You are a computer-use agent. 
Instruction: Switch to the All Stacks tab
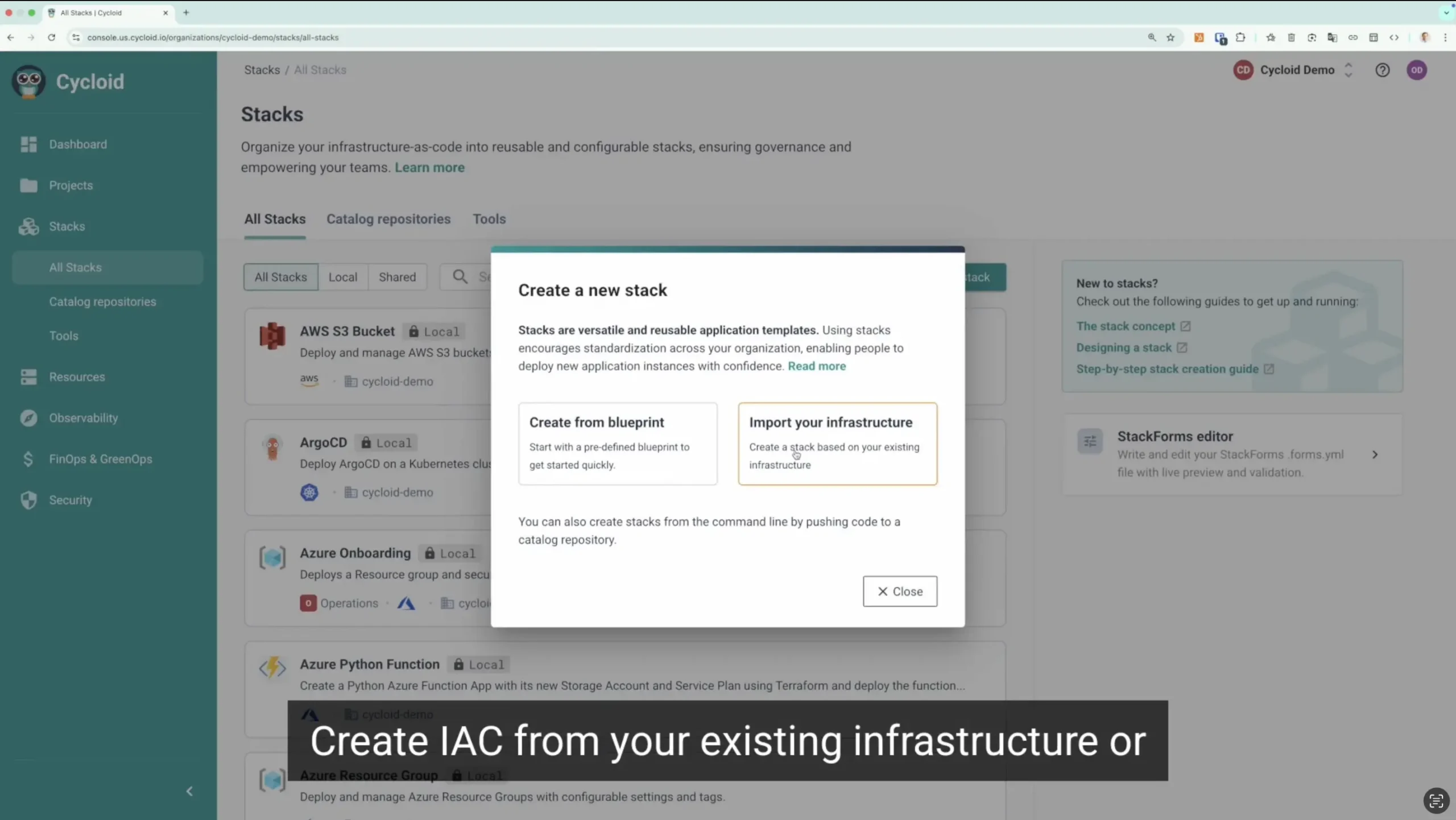(275, 220)
